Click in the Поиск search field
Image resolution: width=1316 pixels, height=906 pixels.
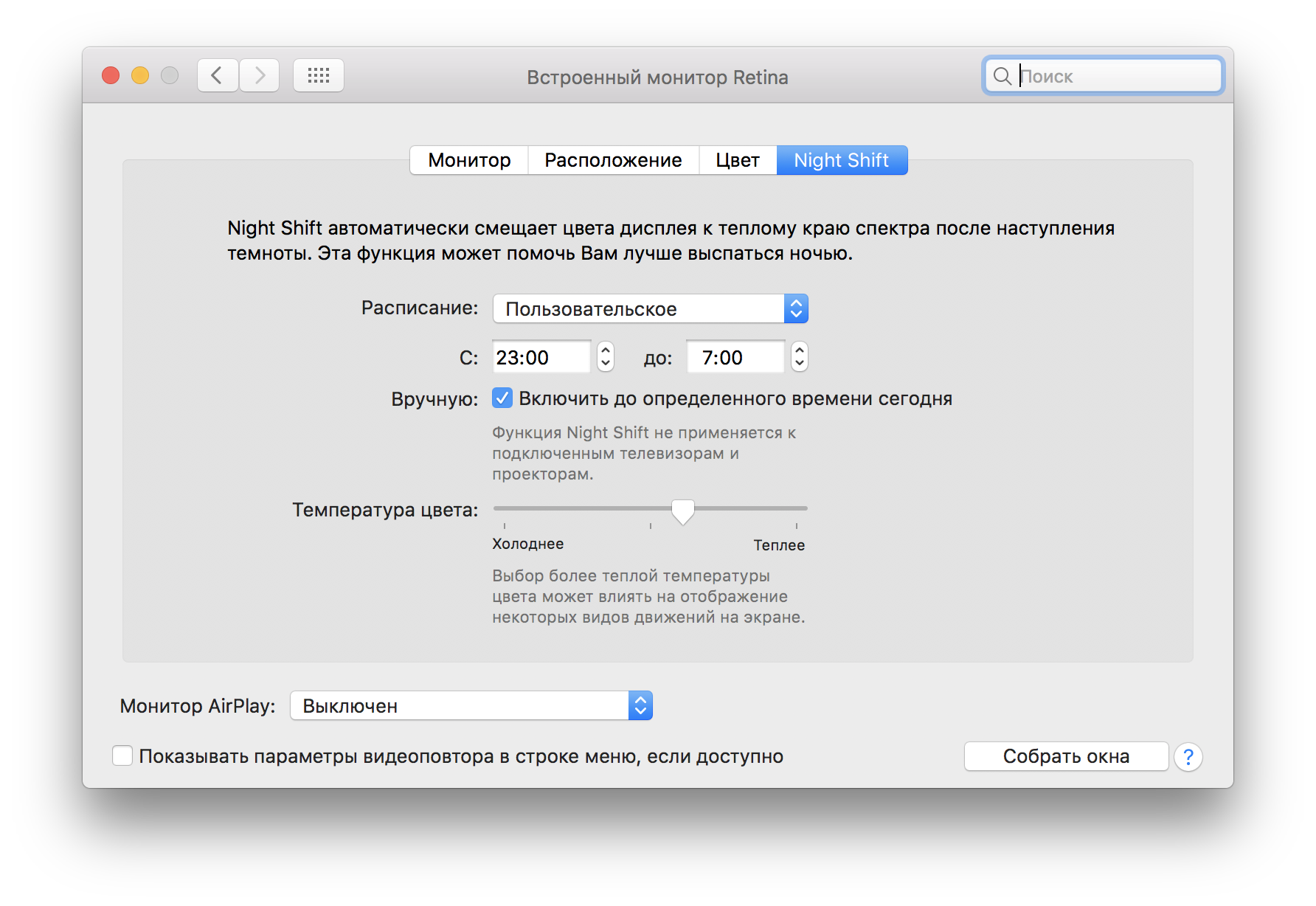(1114, 76)
